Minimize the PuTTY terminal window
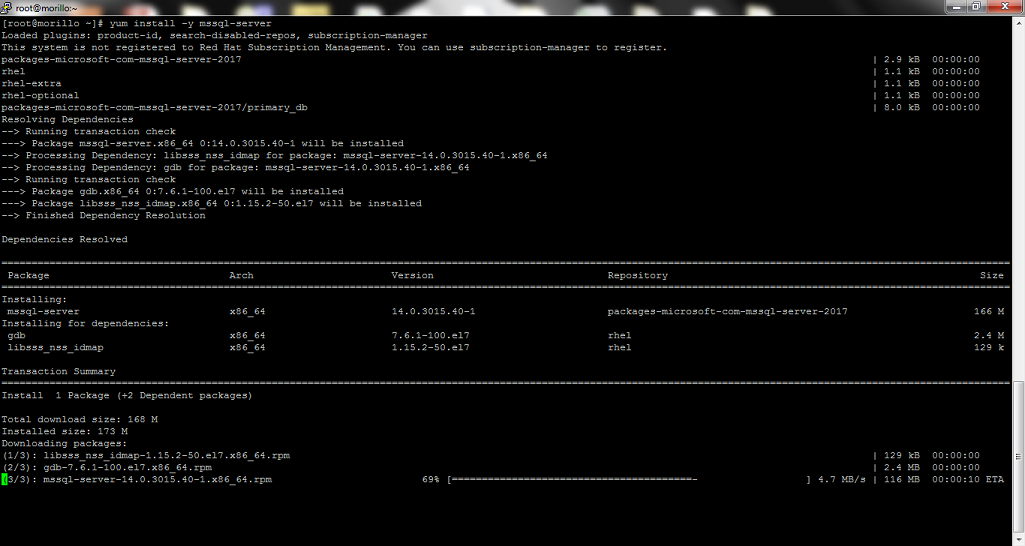 pos(956,6)
